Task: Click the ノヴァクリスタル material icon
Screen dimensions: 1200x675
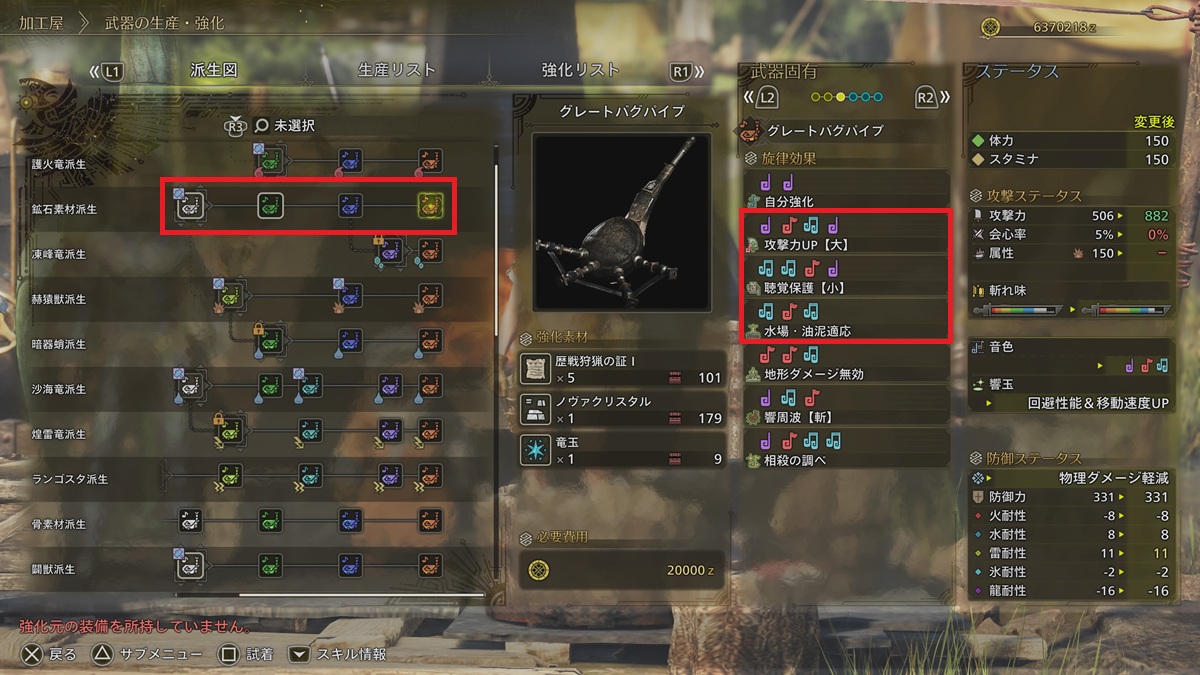Action: click(x=537, y=409)
